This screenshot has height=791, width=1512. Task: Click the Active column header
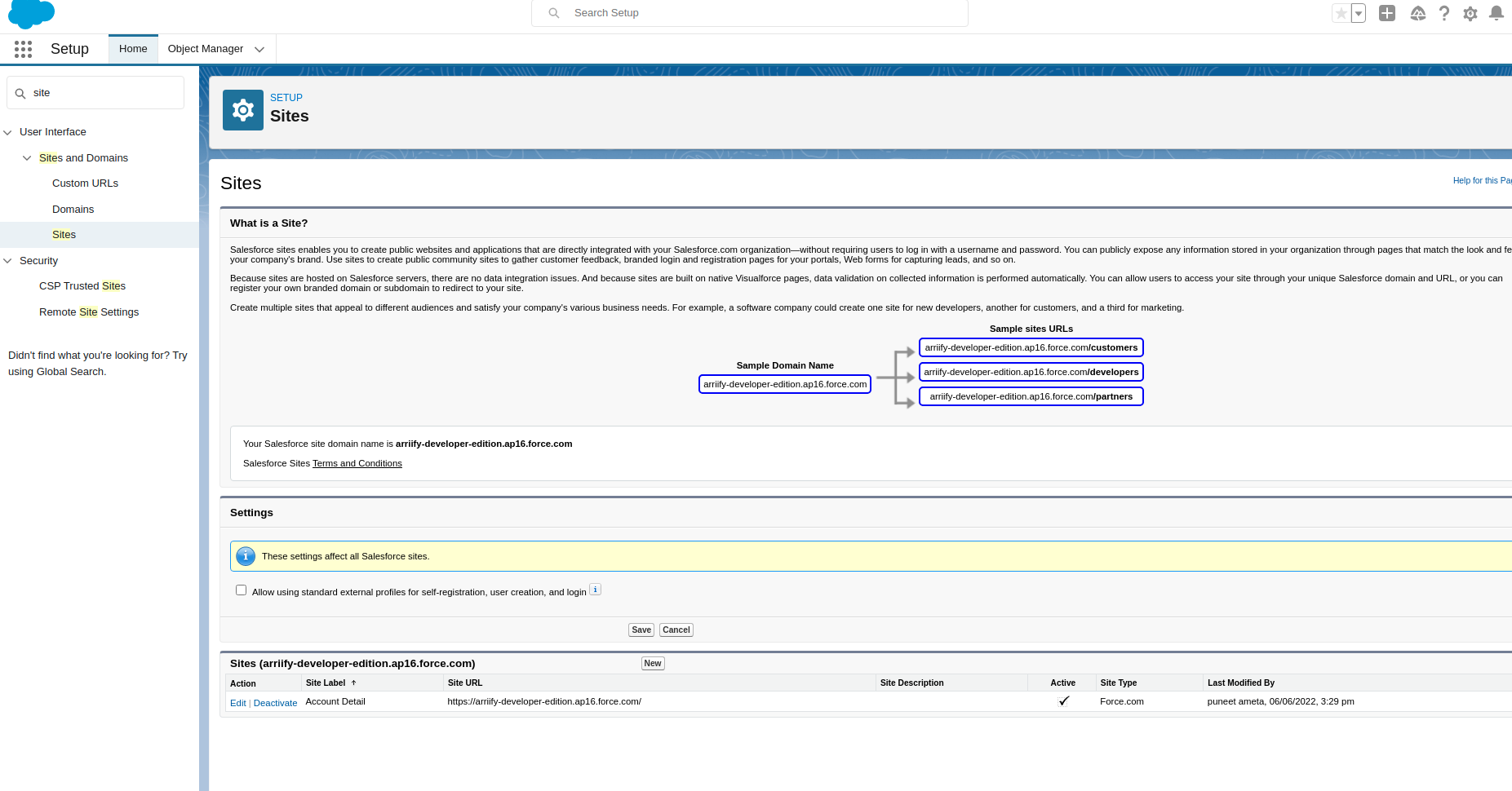point(1062,683)
